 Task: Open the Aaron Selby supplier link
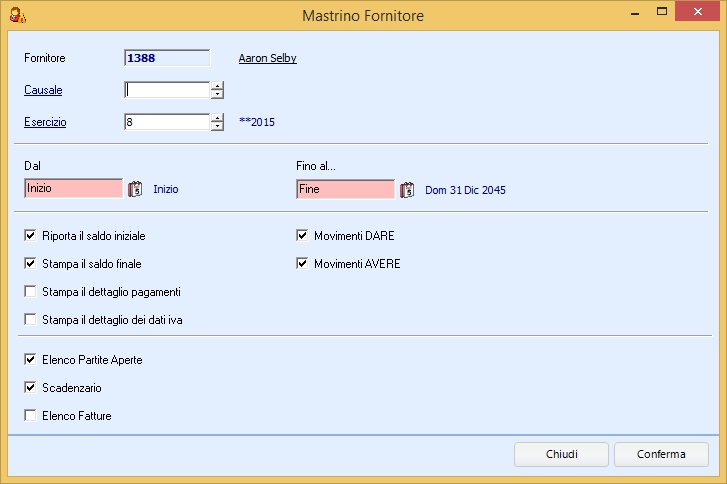(267, 58)
